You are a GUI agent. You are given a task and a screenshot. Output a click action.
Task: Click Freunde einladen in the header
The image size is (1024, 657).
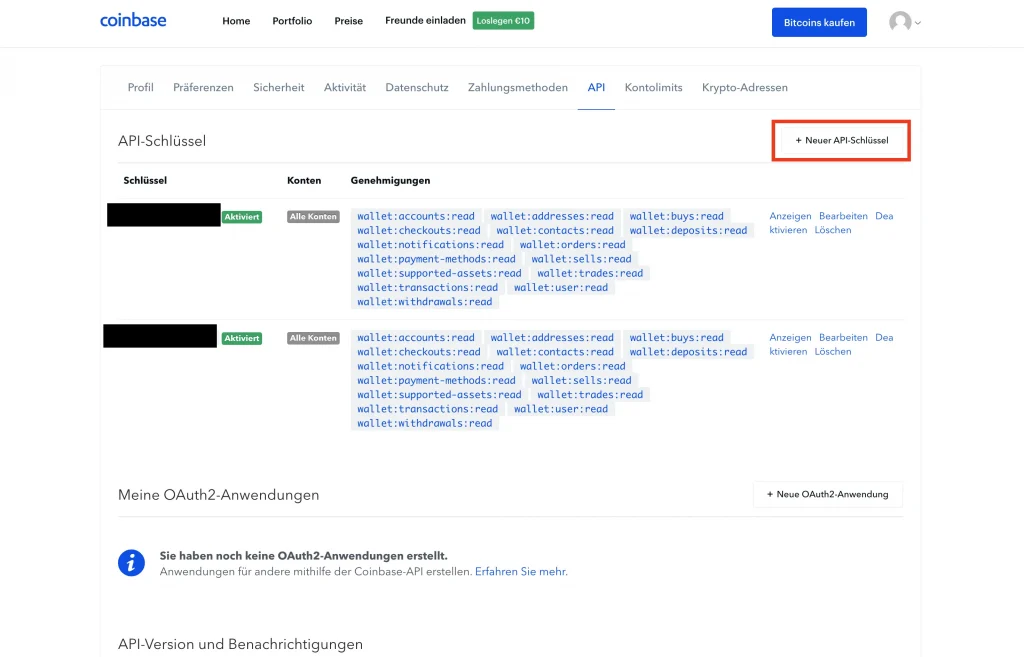click(x=425, y=21)
